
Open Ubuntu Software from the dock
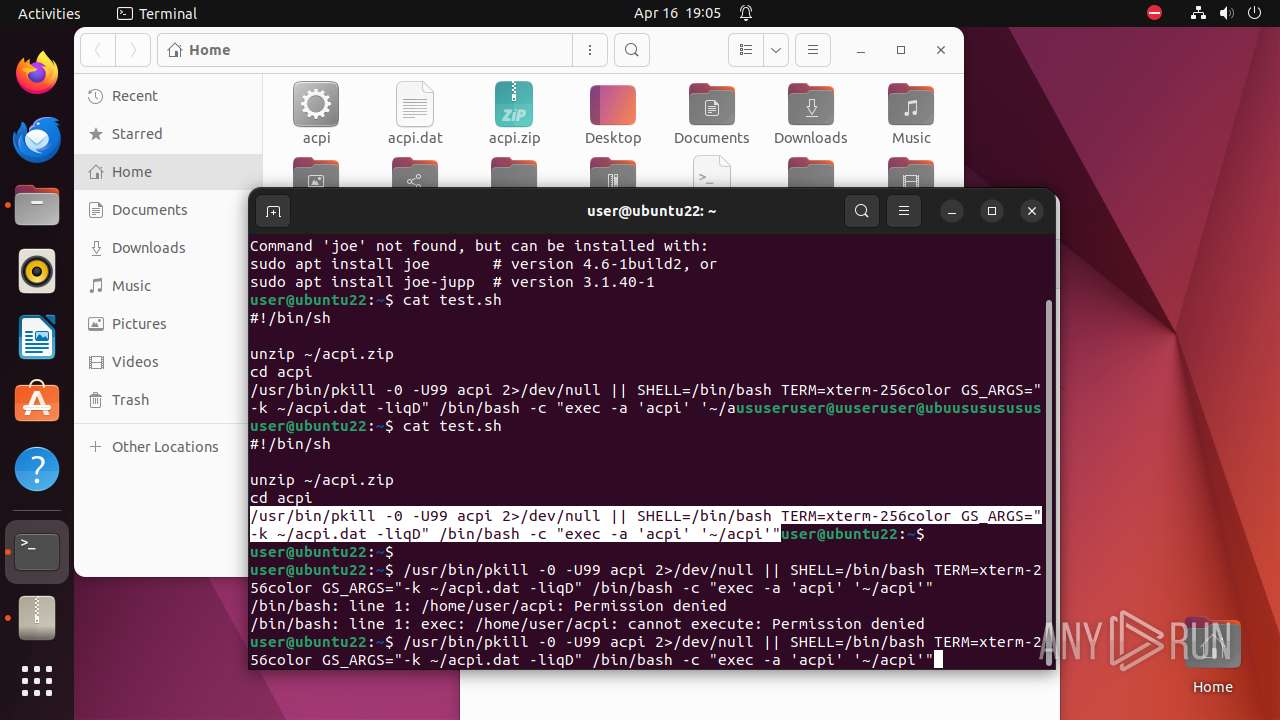pos(37,403)
